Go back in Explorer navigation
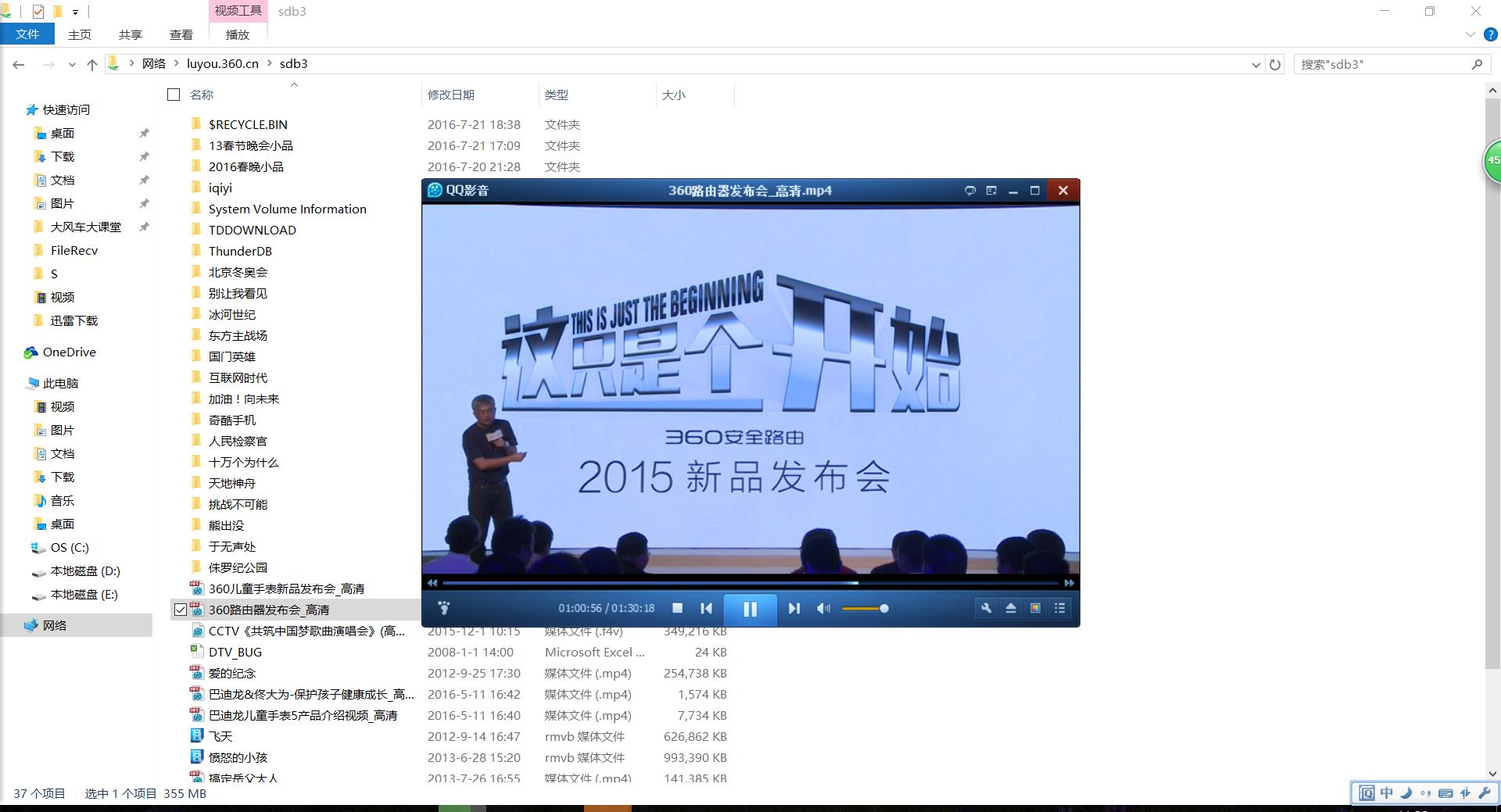This screenshot has height=812, width=1501. (x=19, y=64)
